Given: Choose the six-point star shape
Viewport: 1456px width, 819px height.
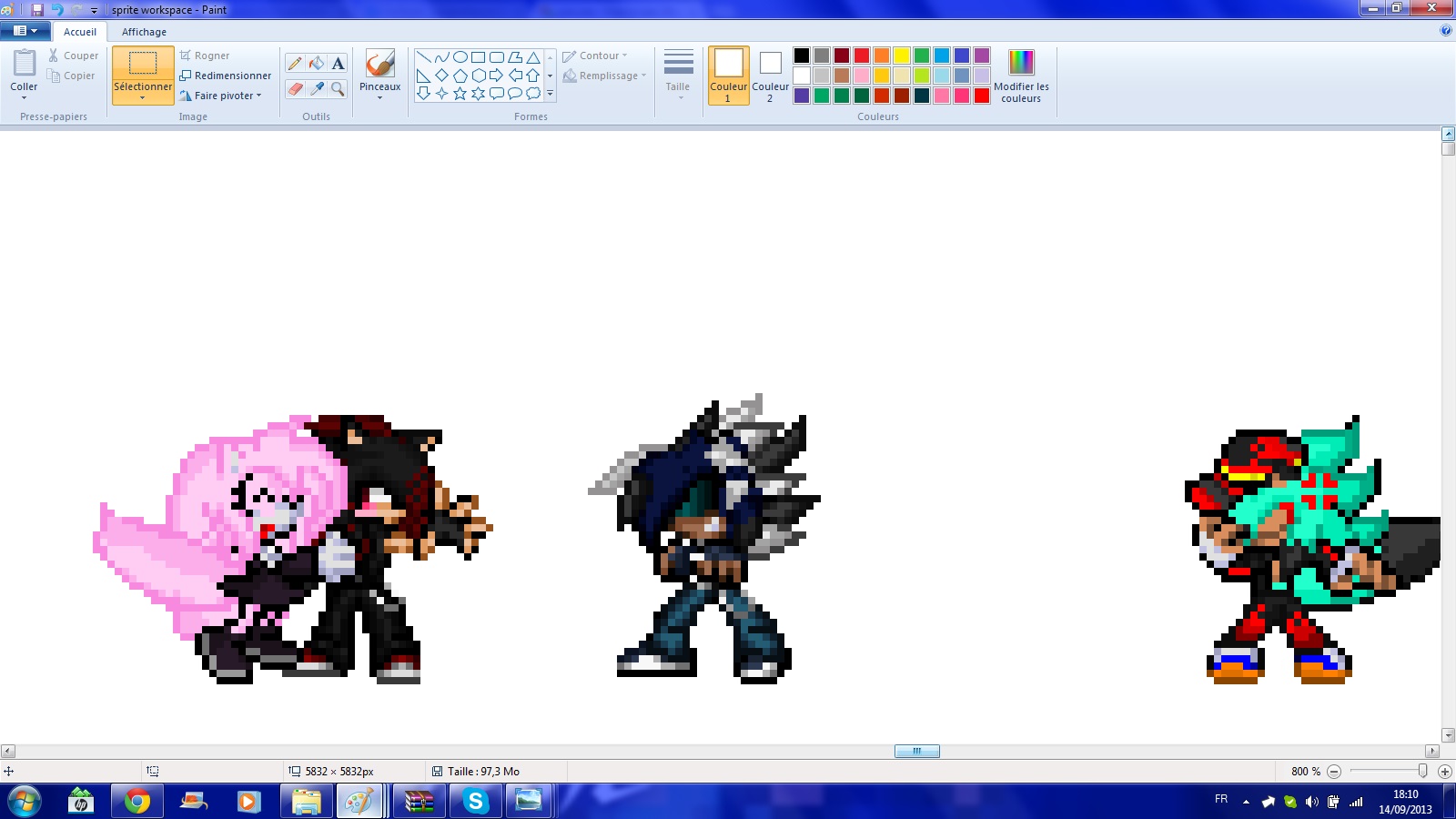Looking at the screenshot, I should [x=479, y=93].
